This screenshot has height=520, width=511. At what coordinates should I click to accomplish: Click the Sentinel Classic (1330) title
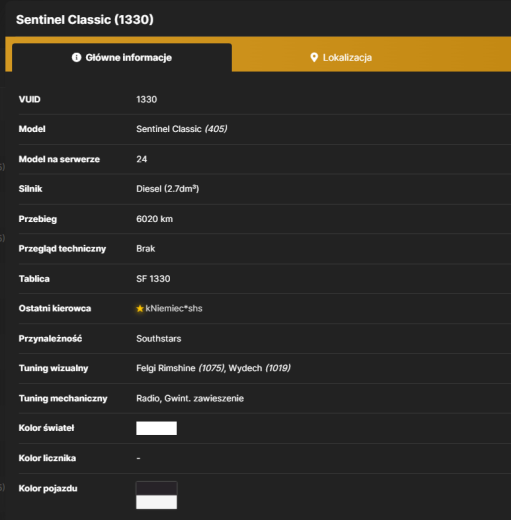85,19
